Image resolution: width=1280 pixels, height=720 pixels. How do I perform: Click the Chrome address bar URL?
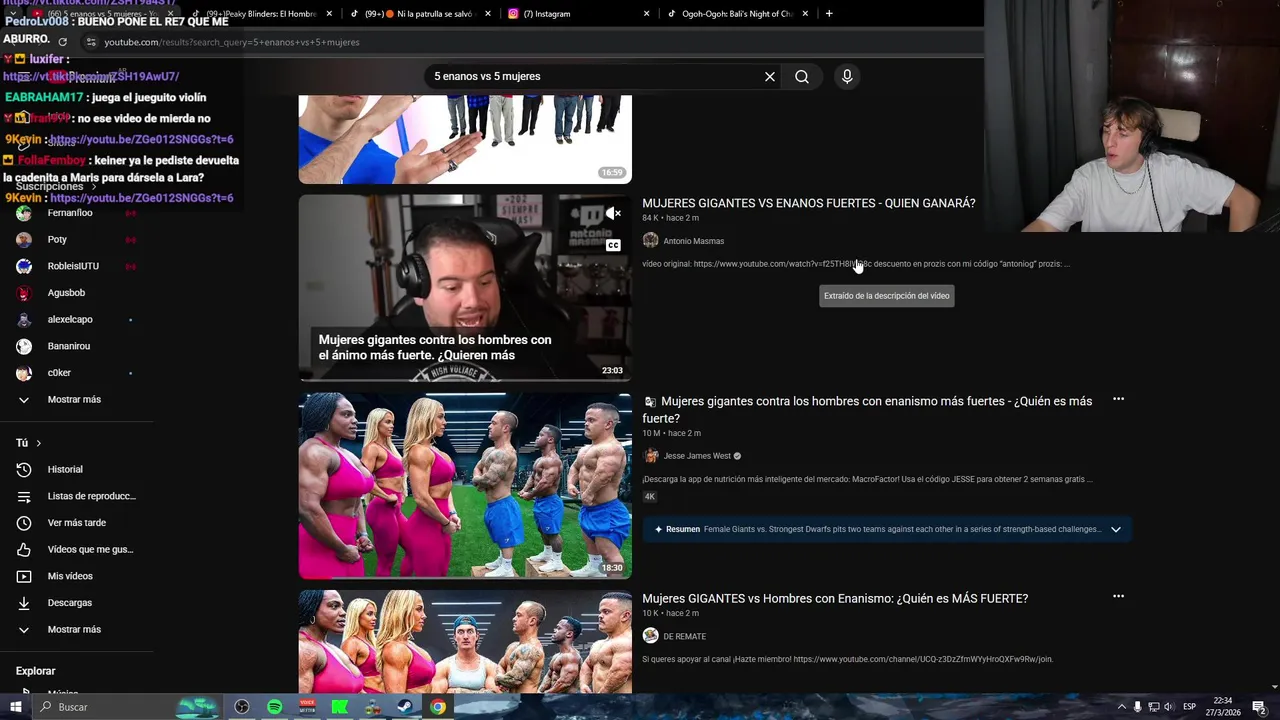coord(232,42)
